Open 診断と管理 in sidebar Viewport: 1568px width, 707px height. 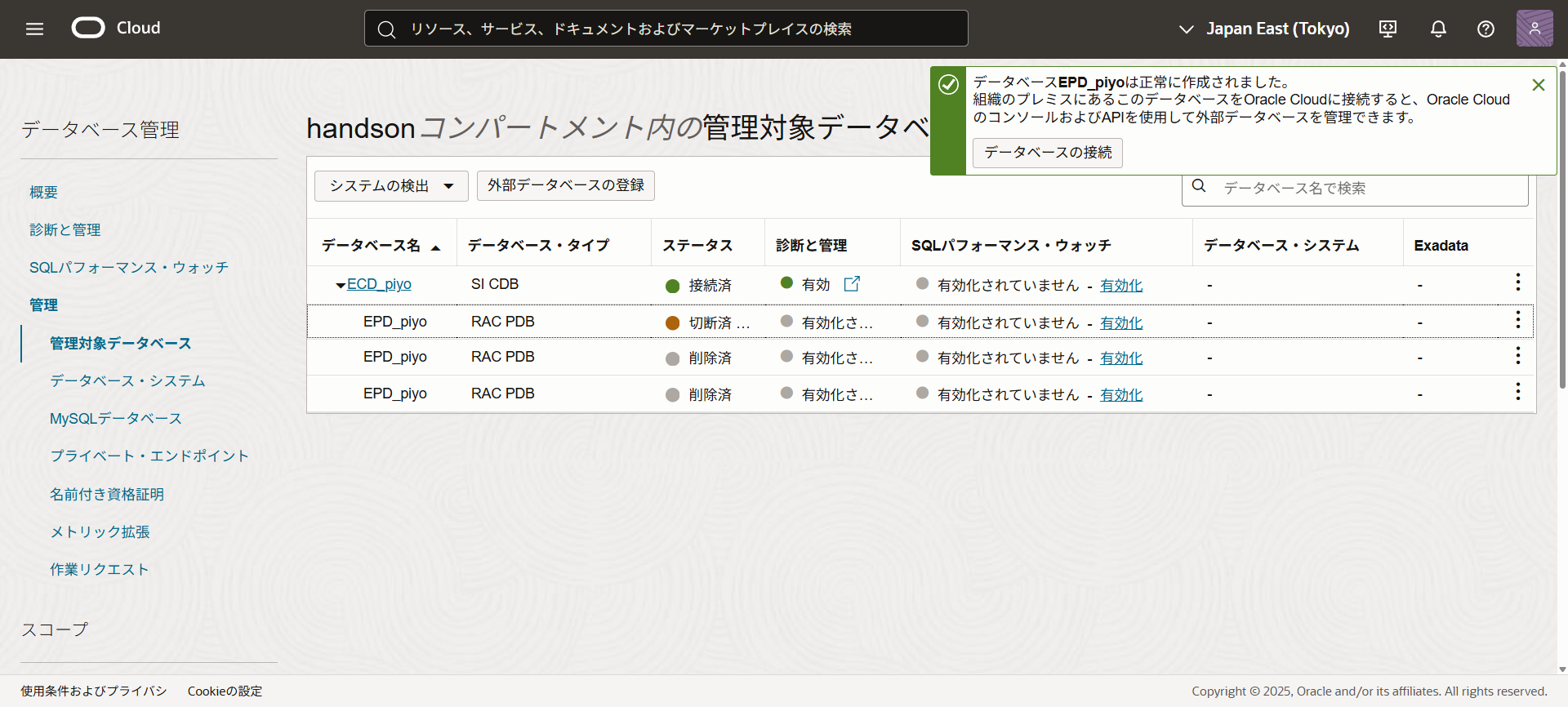click(x=65, y=230)
